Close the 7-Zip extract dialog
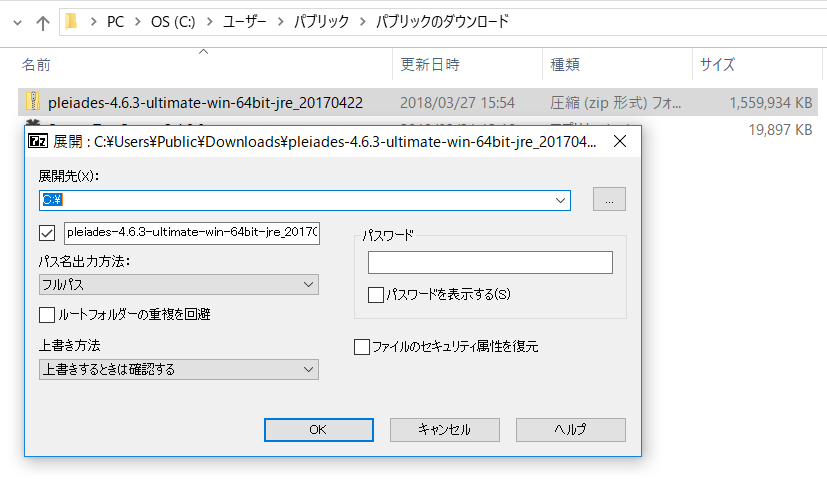827x479 pixels. point(620,141)
